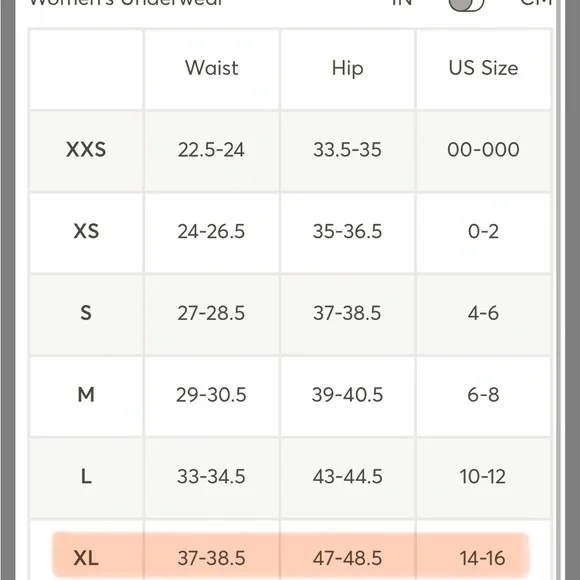Toggle the IN/CM unit switch

[466, 4]
